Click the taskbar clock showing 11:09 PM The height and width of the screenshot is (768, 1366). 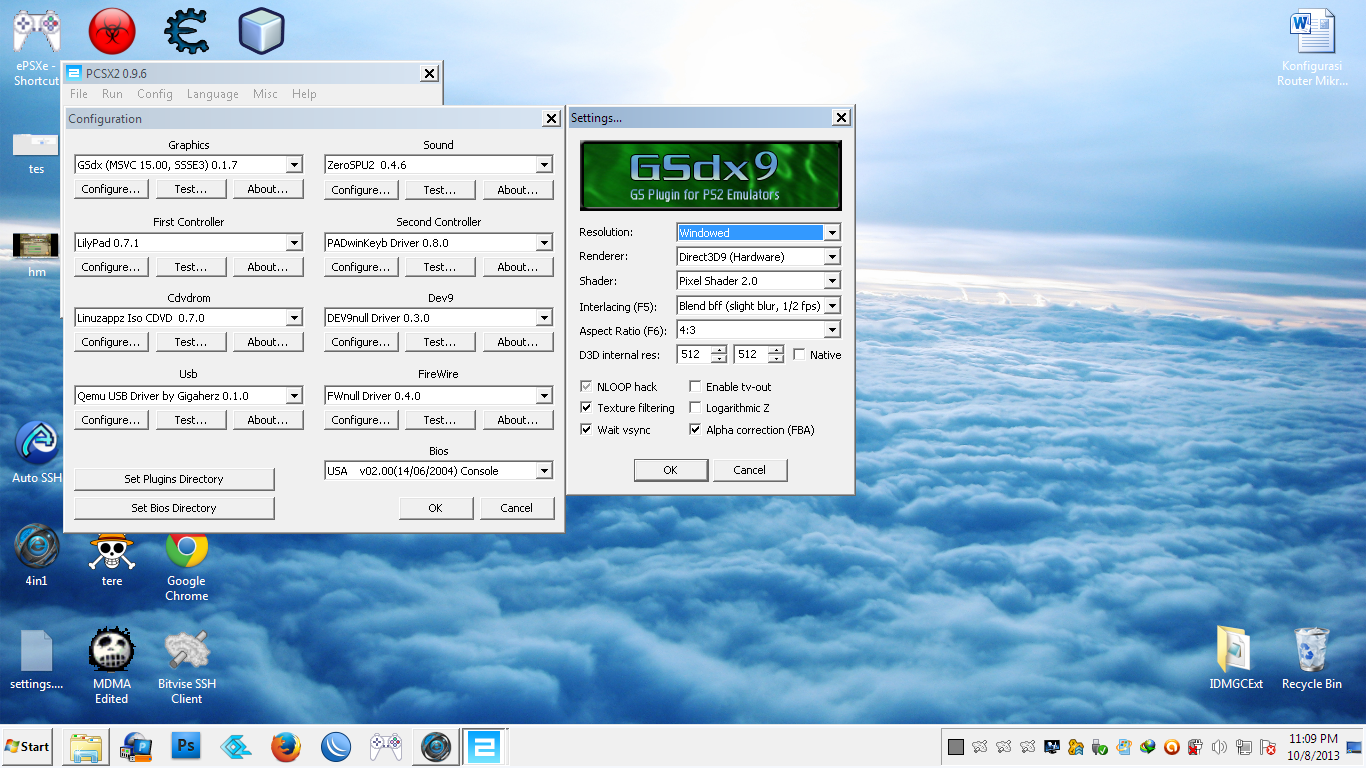[1313, 747]
